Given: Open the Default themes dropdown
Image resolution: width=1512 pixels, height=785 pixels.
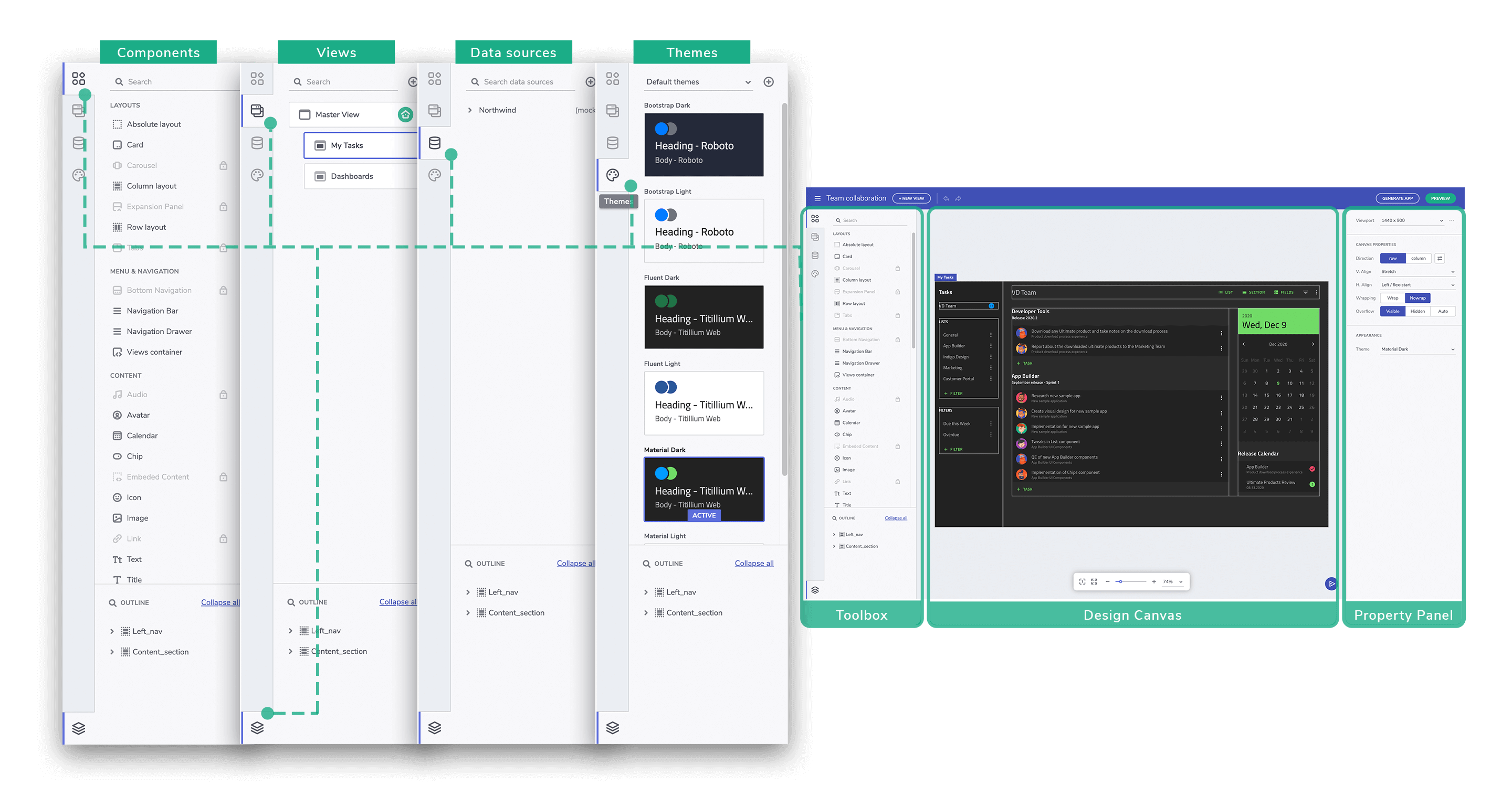Looking at the screenshot, I should click(x=698, y=81).
